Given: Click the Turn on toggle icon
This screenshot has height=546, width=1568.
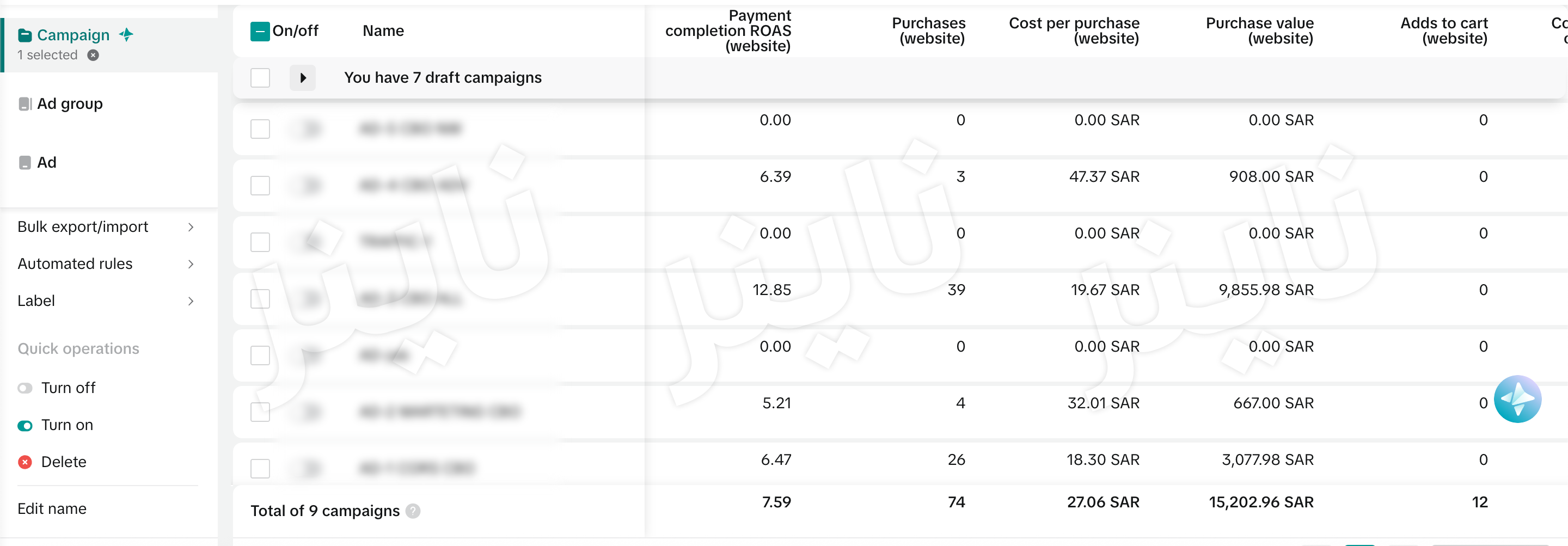Looking at the screenshot, I should click(x=25, y=426).
